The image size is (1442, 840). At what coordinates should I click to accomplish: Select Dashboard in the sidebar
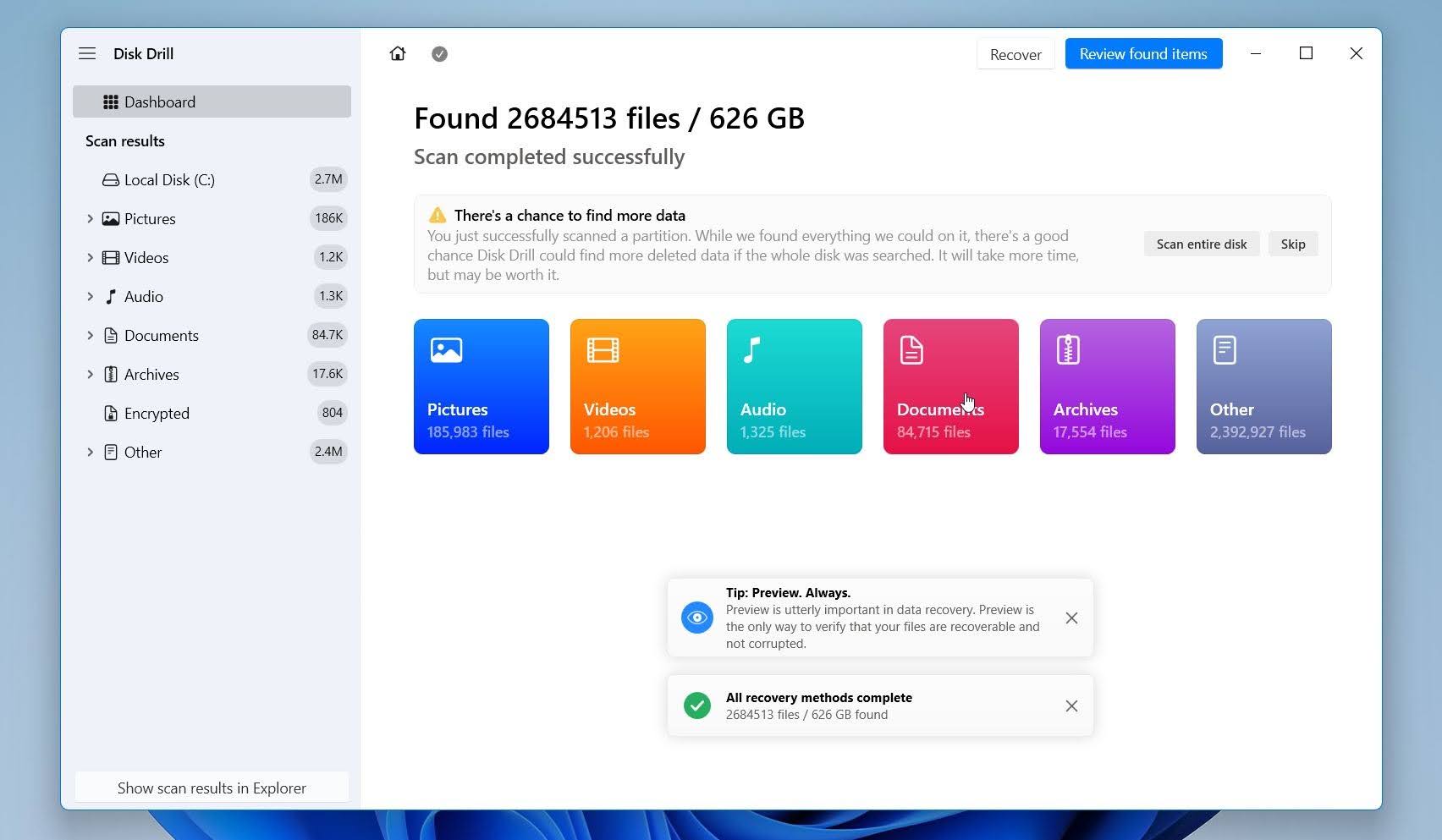[212, 102]
